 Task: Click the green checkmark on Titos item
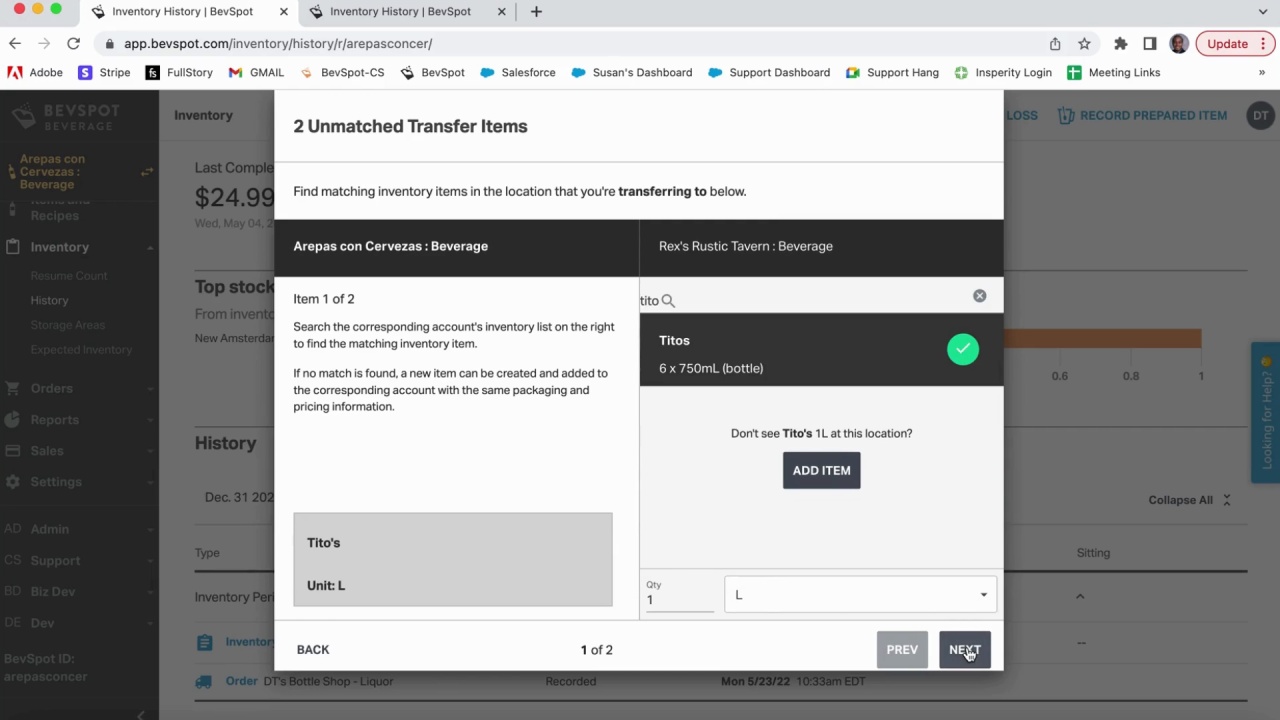pos(963,349)
